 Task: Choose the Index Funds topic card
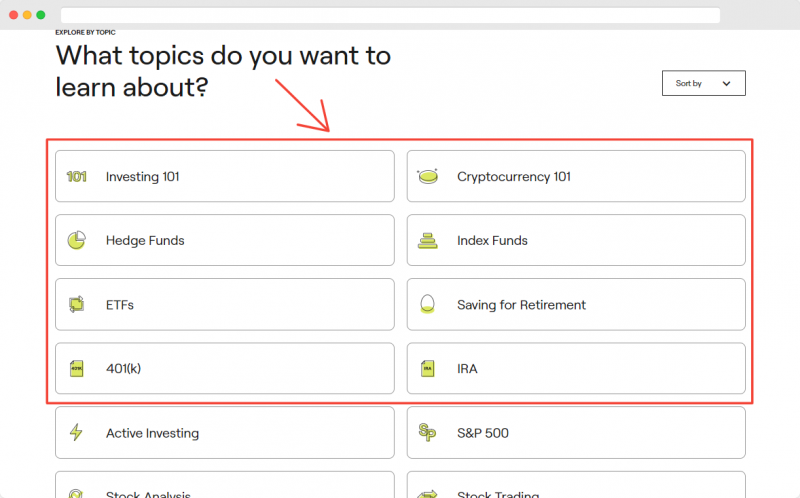pyautogui.click(x=576, y=240)
